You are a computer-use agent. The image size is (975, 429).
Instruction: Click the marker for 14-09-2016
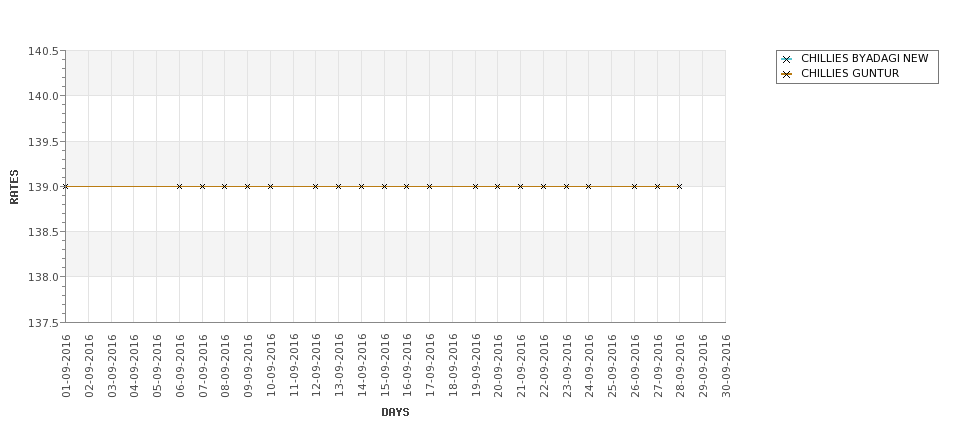click(x=361, y=187)
